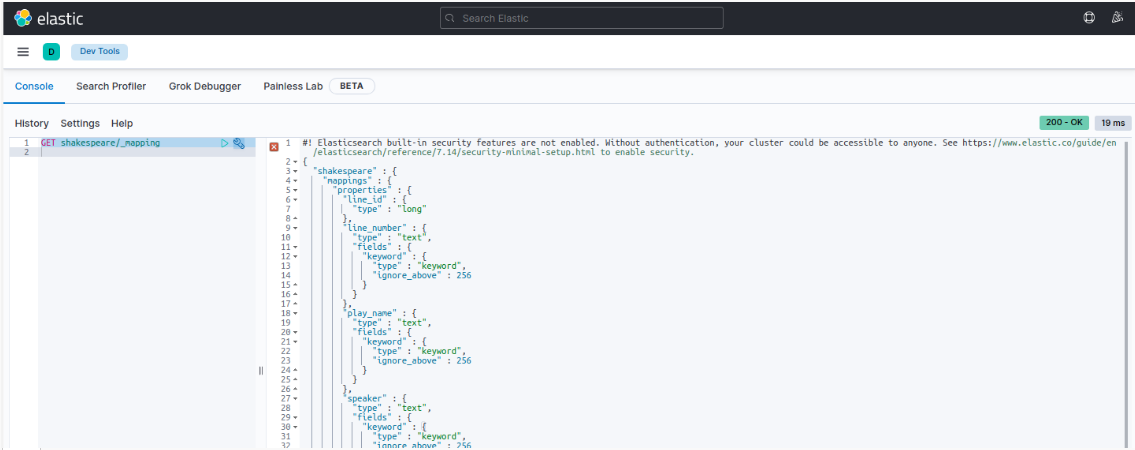Image resolution: width=1135 pixels, height=450 pixels.
Task: Click the "type" : "text" on line 19
Action: (391, 323)
